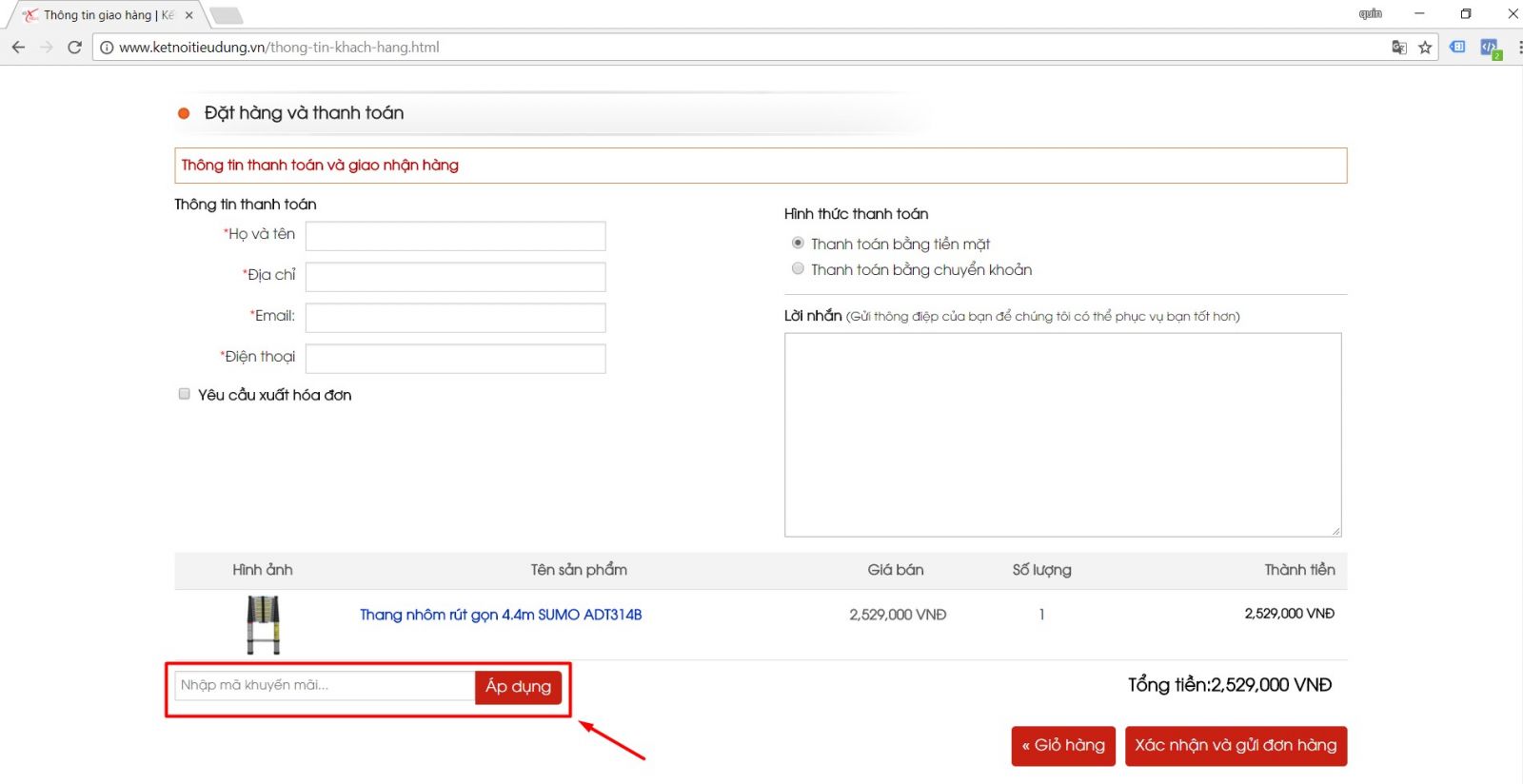Return to cart via Giỏ hàng button

(x=1063, y=746)
